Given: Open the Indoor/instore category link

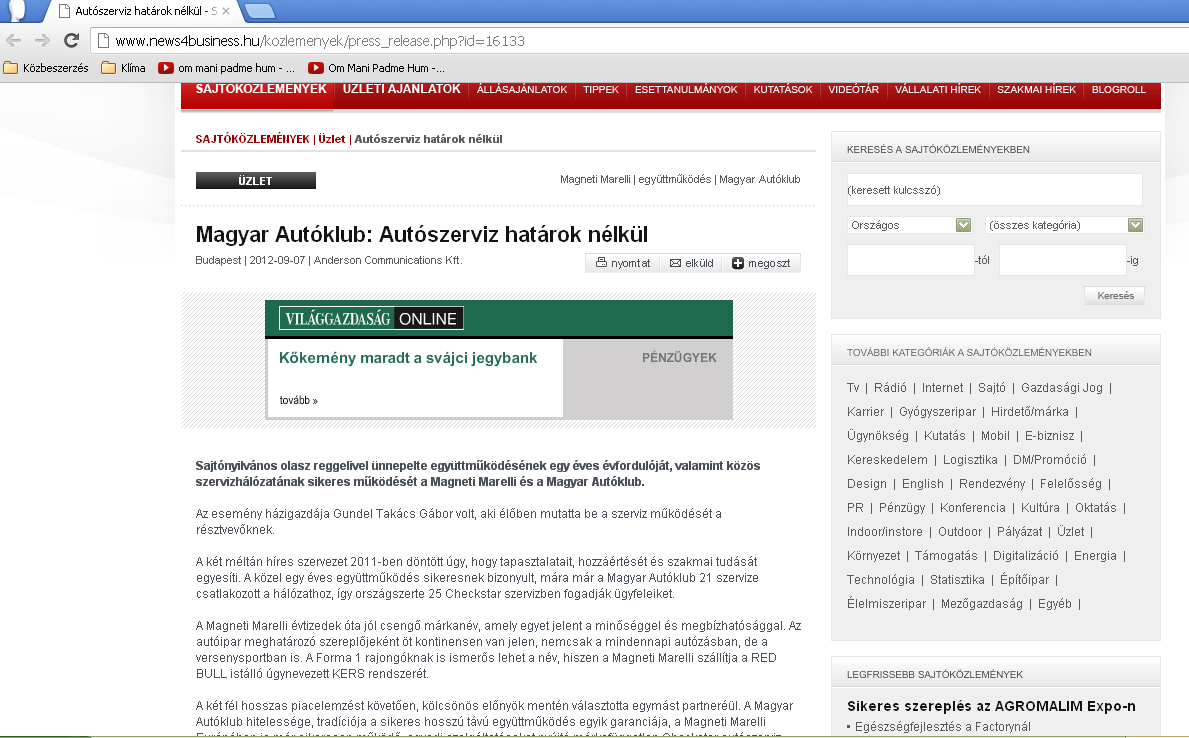Looking at the screenshot, I should point(884,532).
